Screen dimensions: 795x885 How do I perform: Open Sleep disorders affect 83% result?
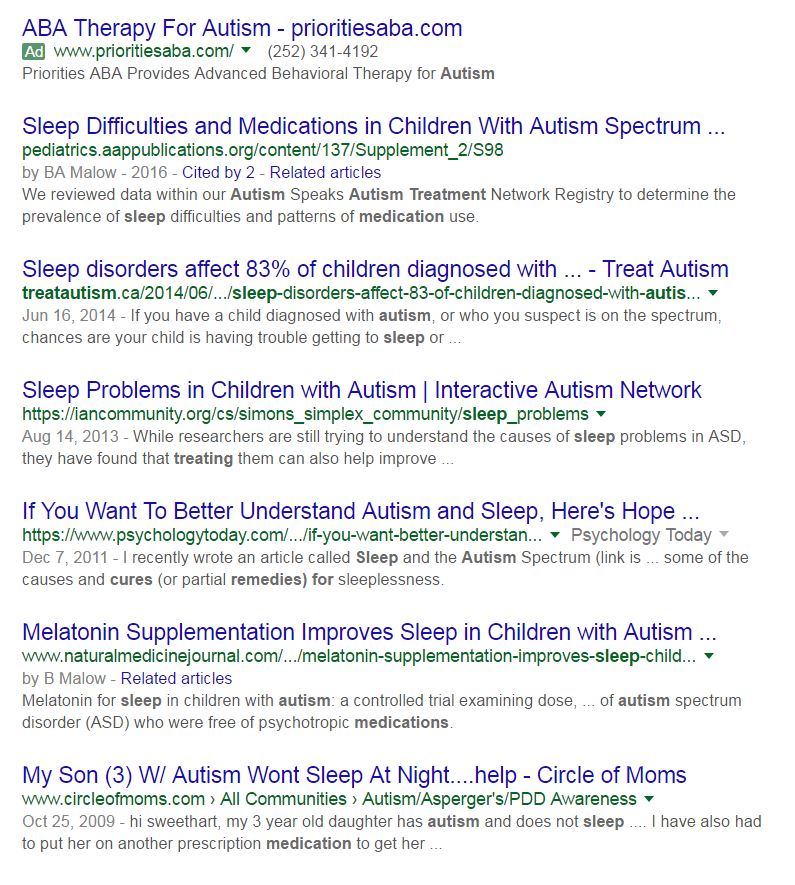click(375, 269)
